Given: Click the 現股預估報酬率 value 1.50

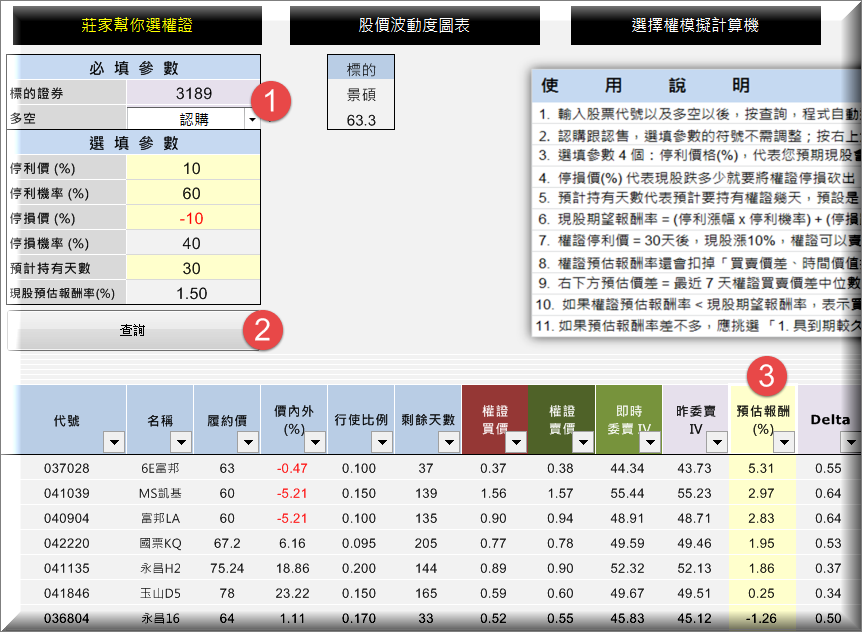Looking at the screenshot, I should pos(193,293).
